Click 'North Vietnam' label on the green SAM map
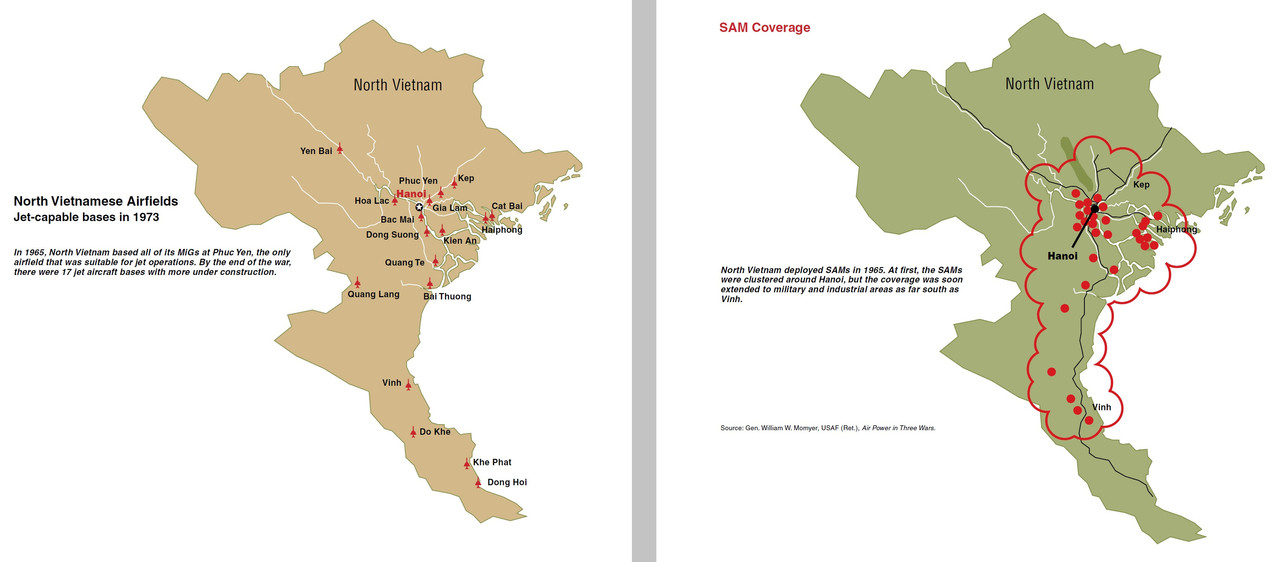The width and height of the screenshot is (1280, 562). [1049, 84]
